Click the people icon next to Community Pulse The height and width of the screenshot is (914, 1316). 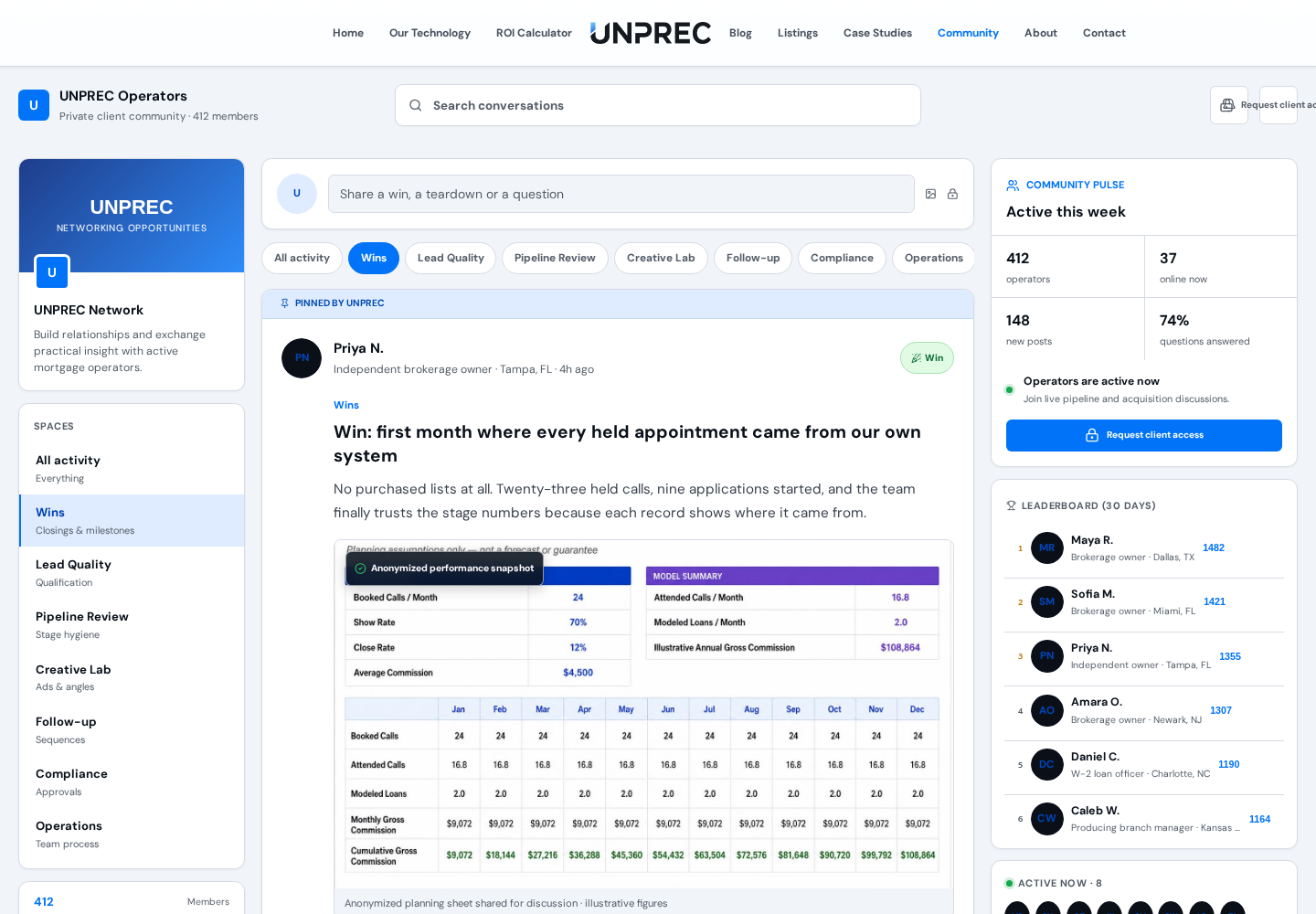(x=1013, y=186)
